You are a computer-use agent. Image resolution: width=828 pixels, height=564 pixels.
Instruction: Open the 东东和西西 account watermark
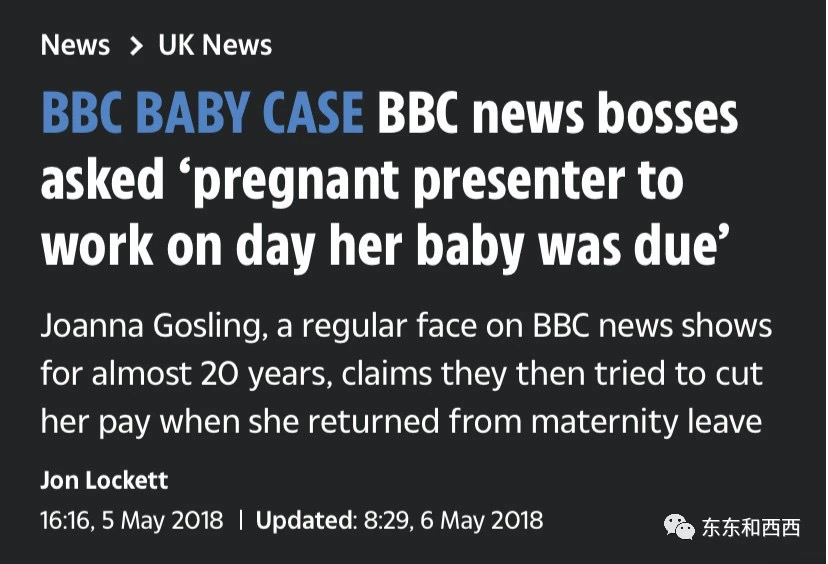pos(751,528)
